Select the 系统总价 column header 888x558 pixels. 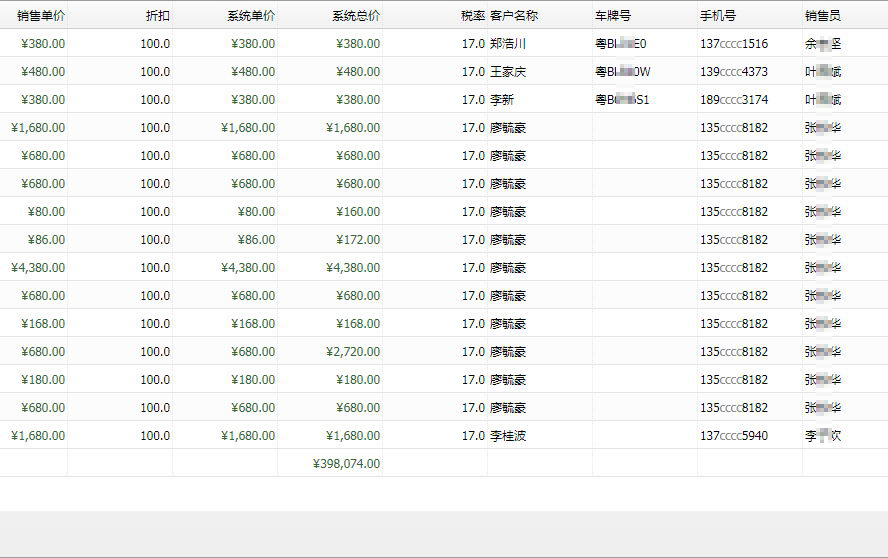pyautogui.click(x=356, y=16)
